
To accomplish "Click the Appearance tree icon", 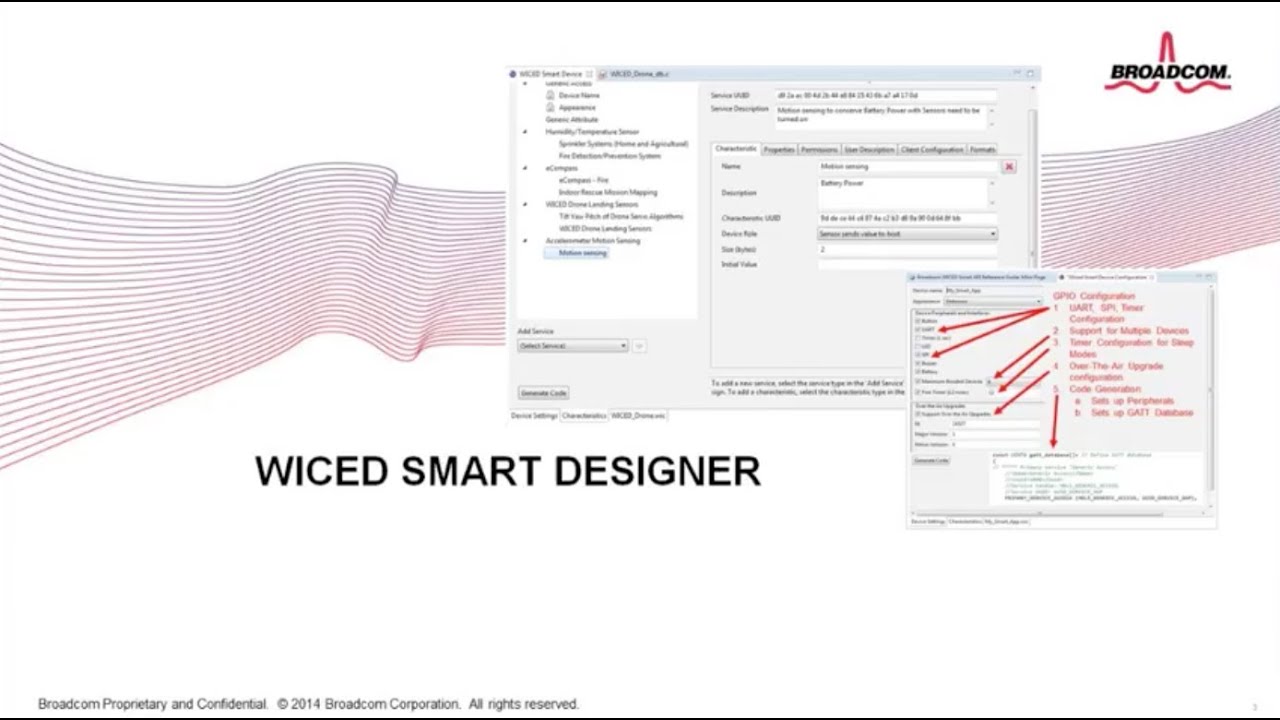I will [550, 107].
